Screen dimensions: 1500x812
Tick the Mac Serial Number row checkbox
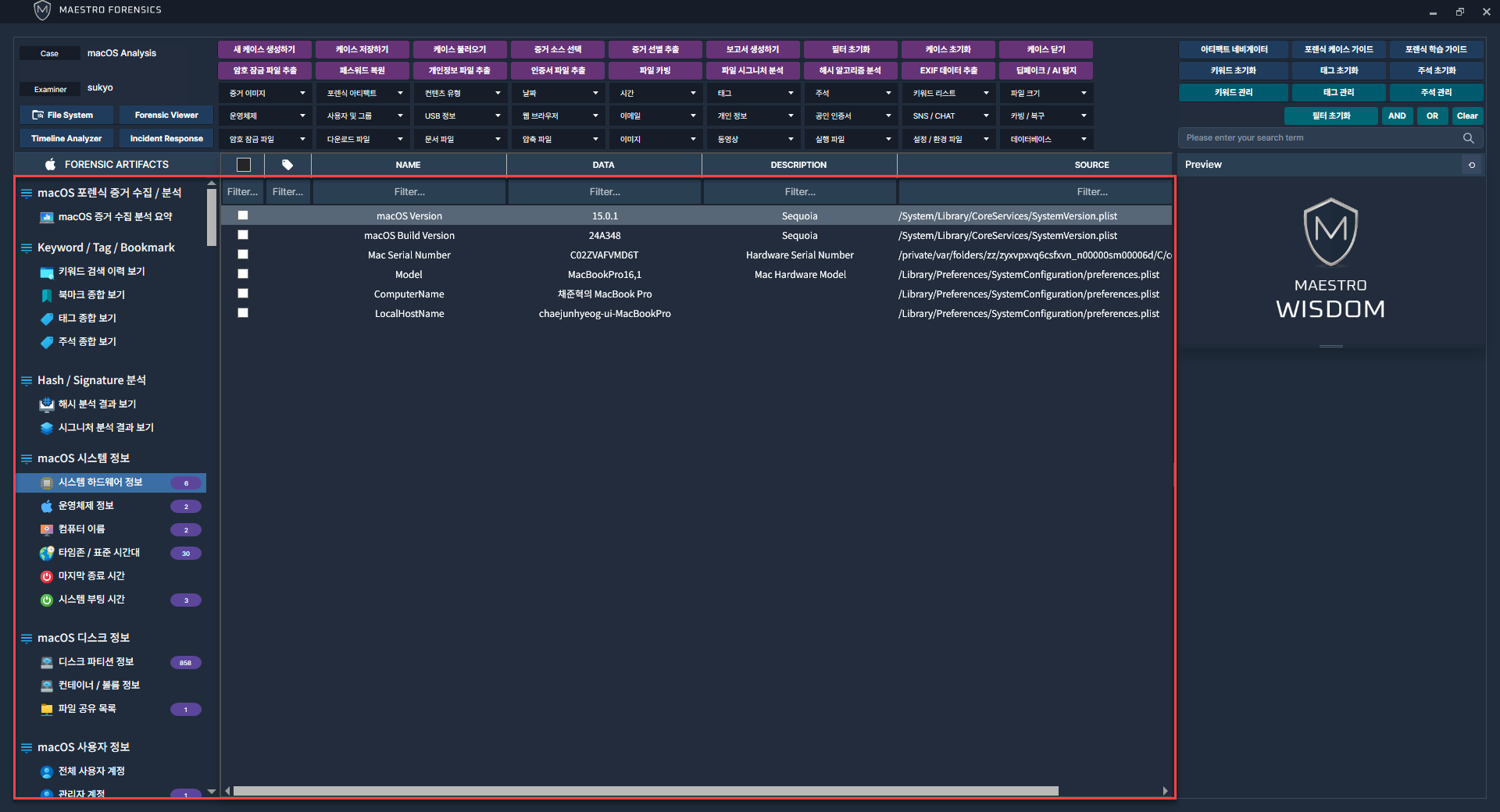[243, 255]
